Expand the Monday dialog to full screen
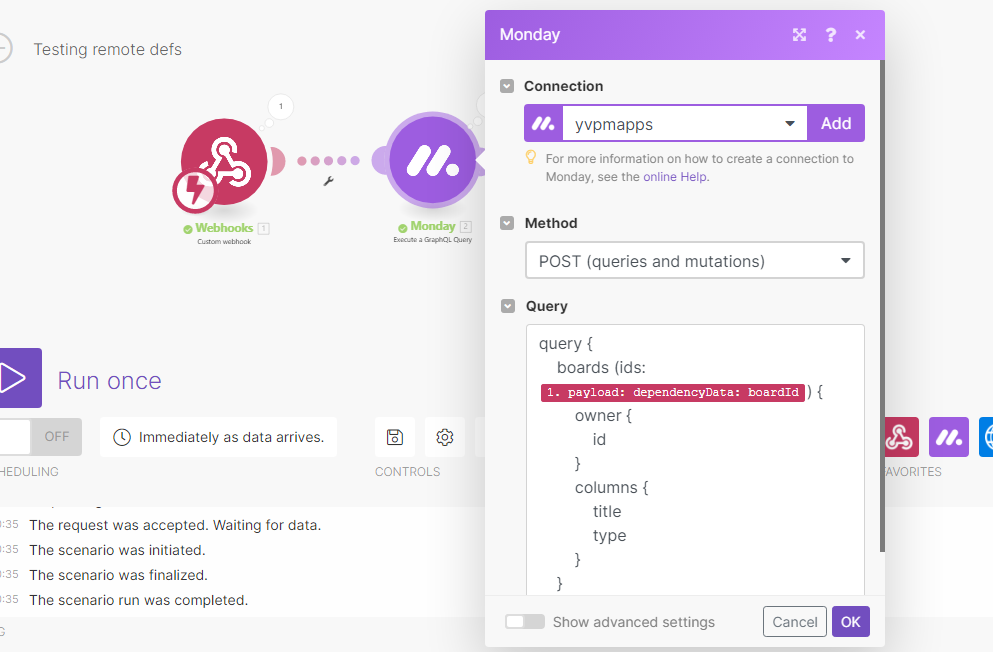Screen dimensions: 993x652 (x=799, y=35)
